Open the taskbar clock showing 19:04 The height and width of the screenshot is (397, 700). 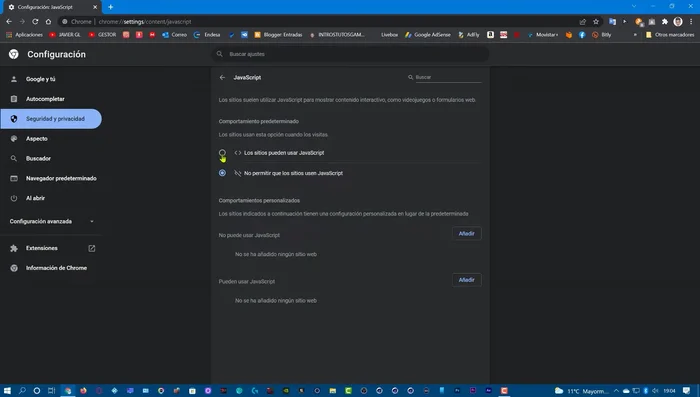(669, 391)
